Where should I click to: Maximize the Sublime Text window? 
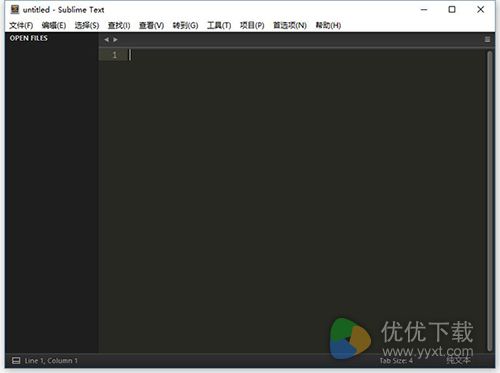coord(452,10)
